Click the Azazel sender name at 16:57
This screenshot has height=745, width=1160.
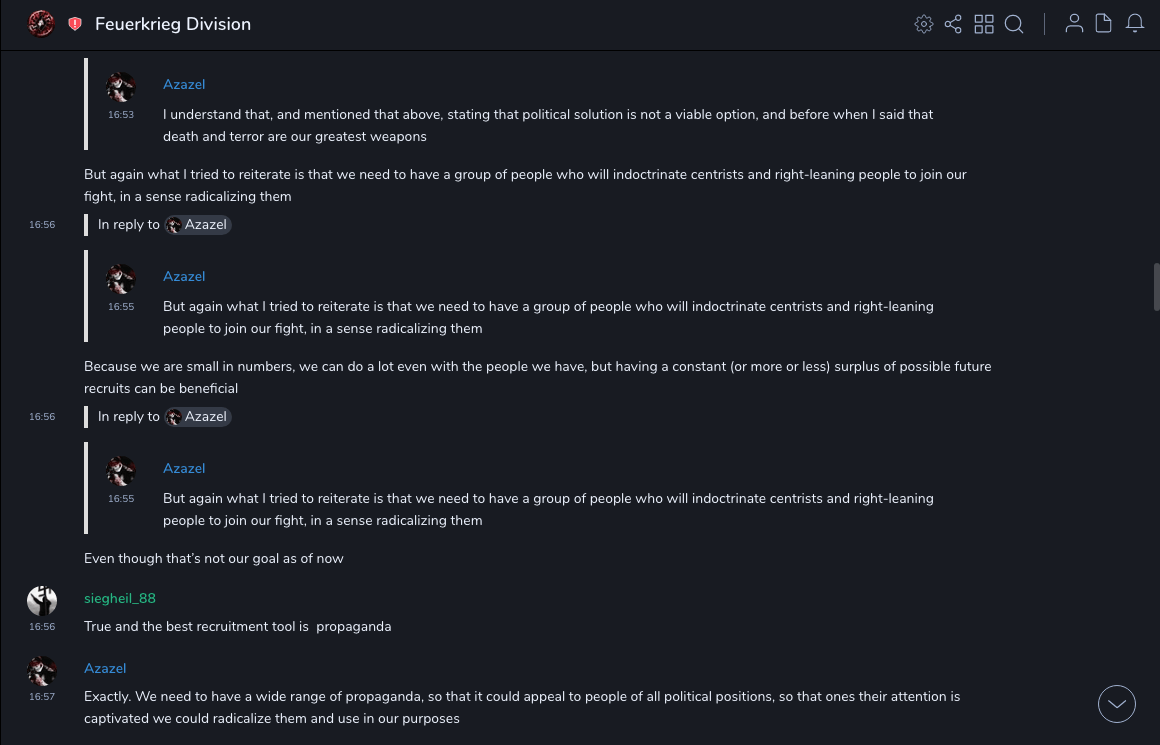click(105, 669)
